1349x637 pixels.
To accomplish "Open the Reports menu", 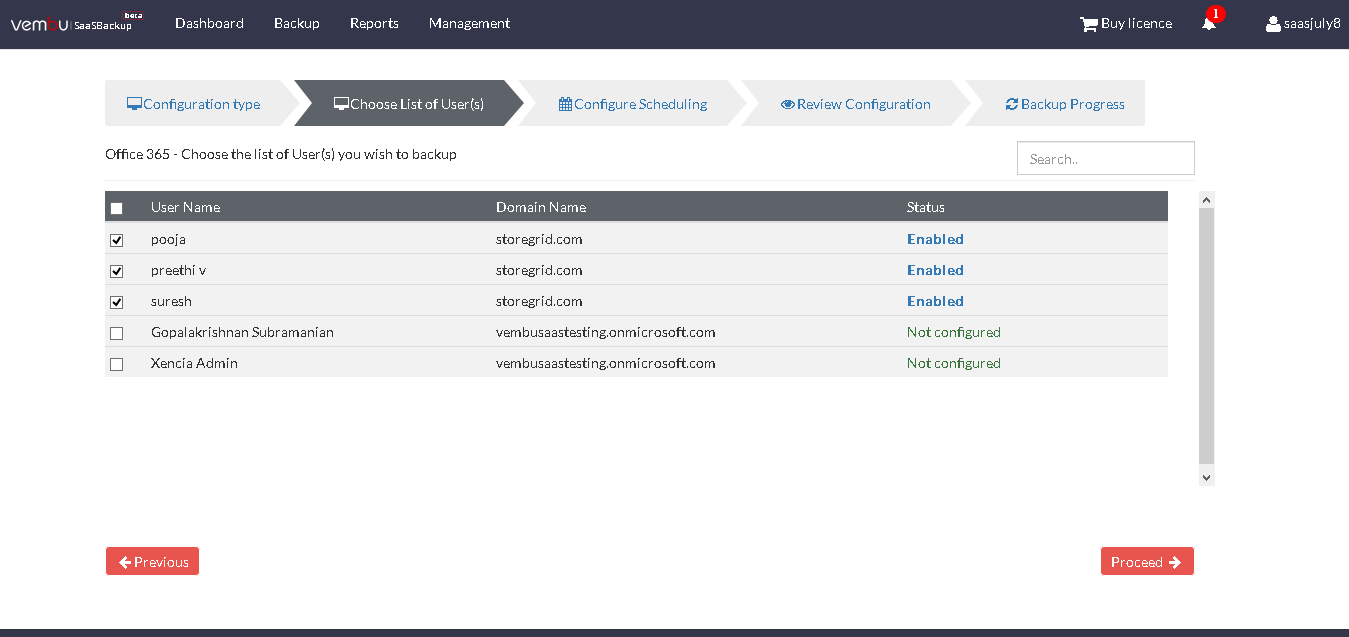I will pyautogui.click(x=374, y=23).
